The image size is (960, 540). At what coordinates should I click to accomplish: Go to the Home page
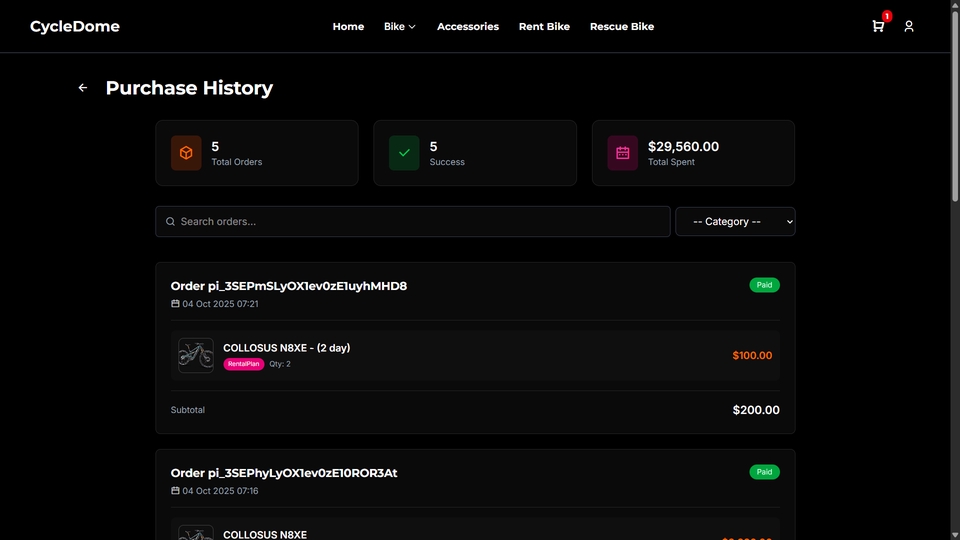coord(348,27)
